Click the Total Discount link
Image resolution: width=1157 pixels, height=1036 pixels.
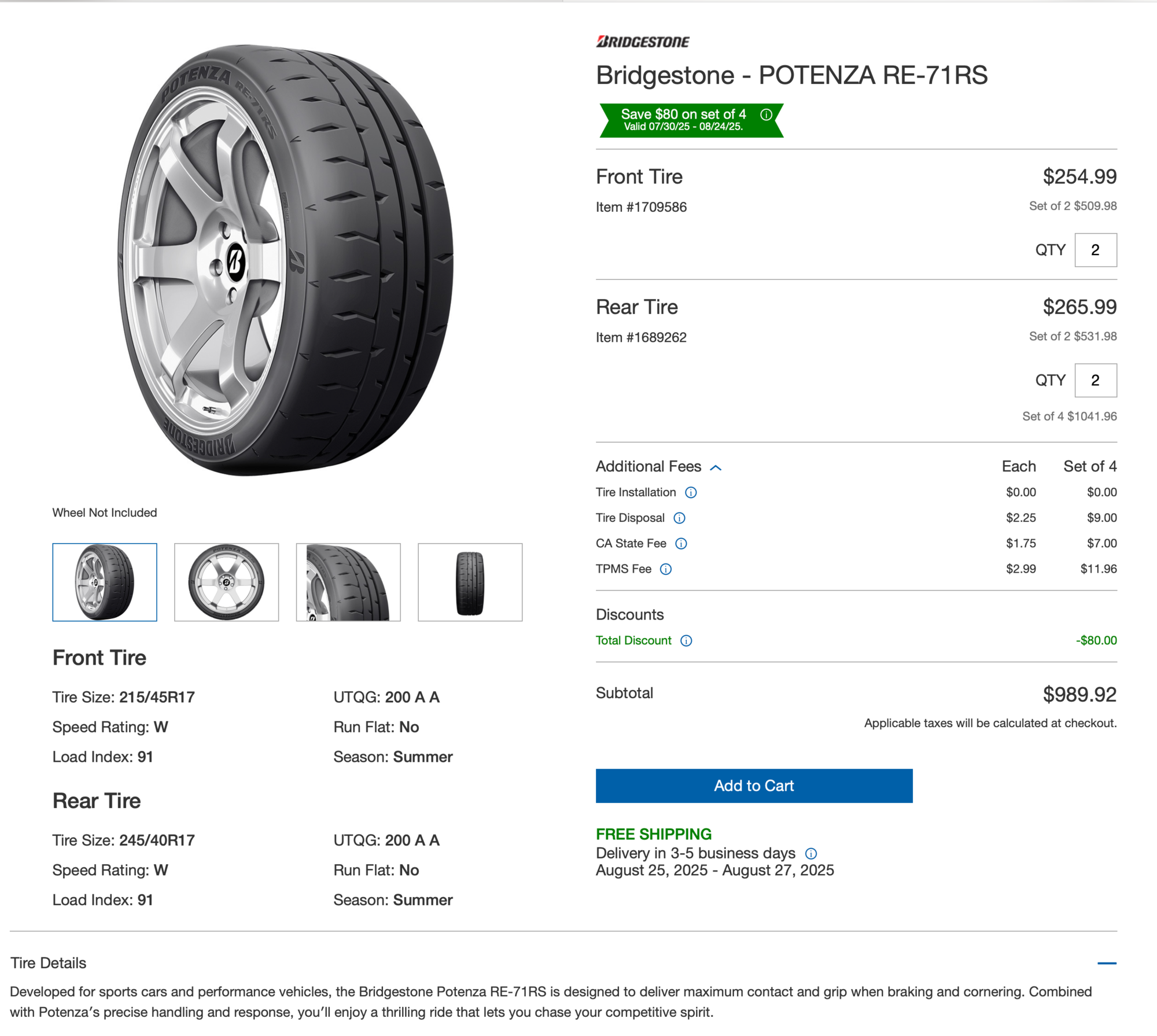click(633, 640)
